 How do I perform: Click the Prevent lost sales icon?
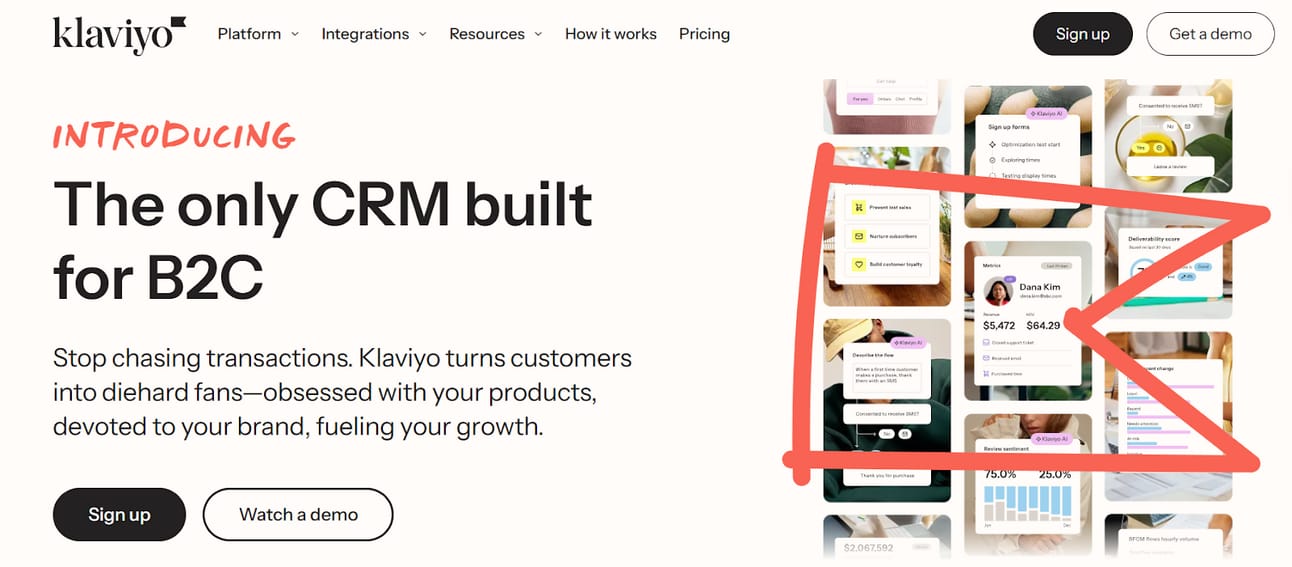(858, 208)
